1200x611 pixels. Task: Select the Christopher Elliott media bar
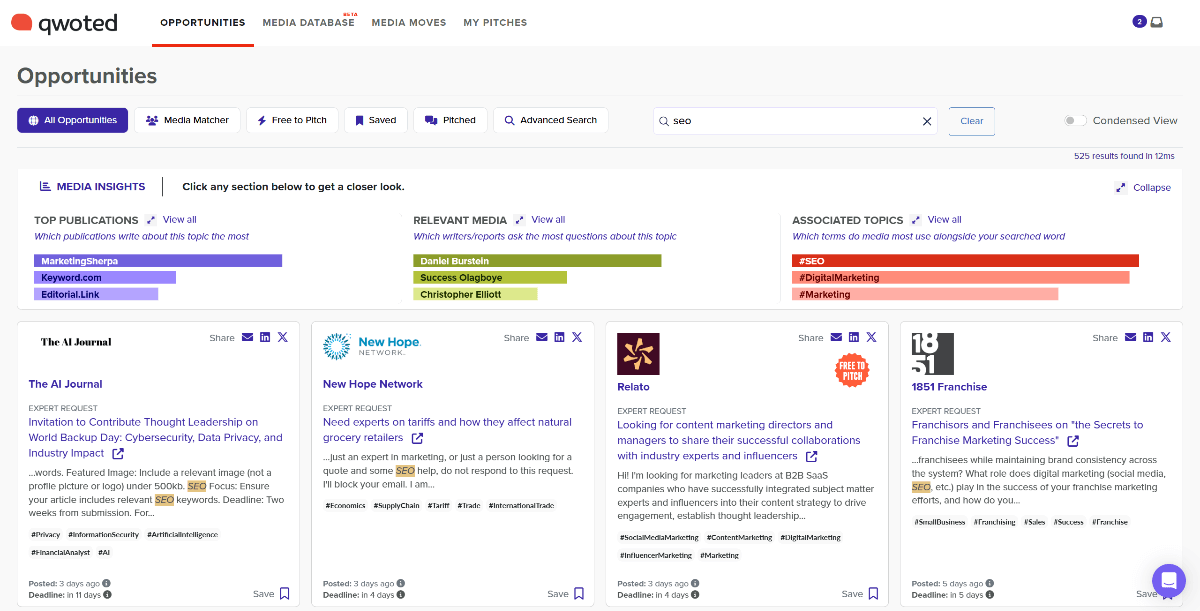(475, 294)
